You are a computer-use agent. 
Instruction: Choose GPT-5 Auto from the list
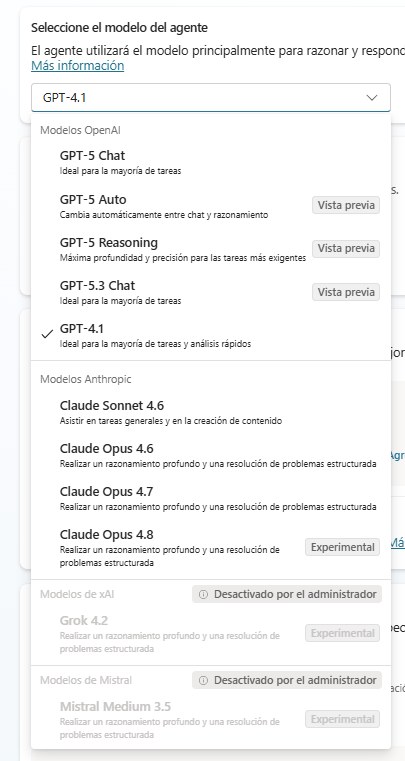211,206
